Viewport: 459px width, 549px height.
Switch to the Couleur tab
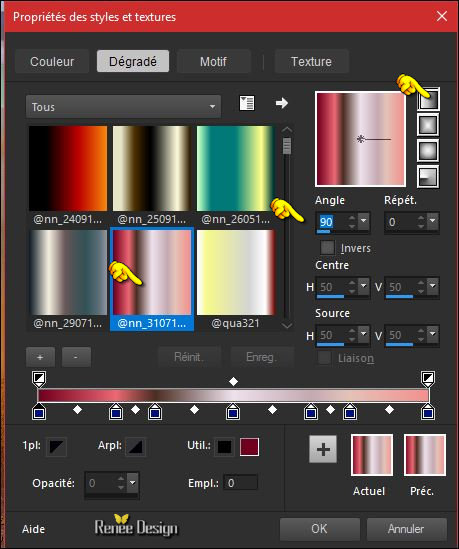click(52, 62)
